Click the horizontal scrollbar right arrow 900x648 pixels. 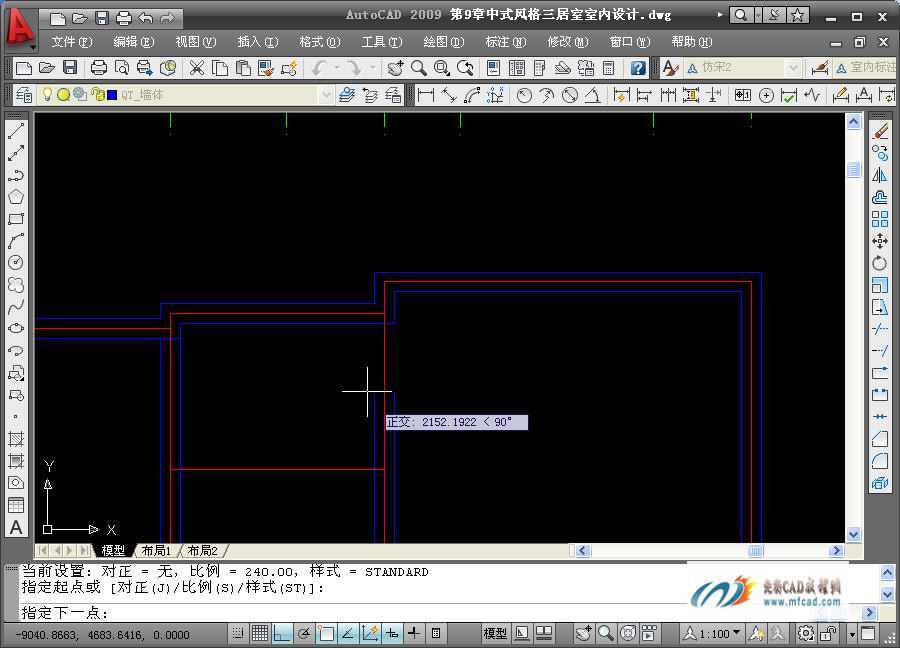pyautogui.click(x=836, y=550)
